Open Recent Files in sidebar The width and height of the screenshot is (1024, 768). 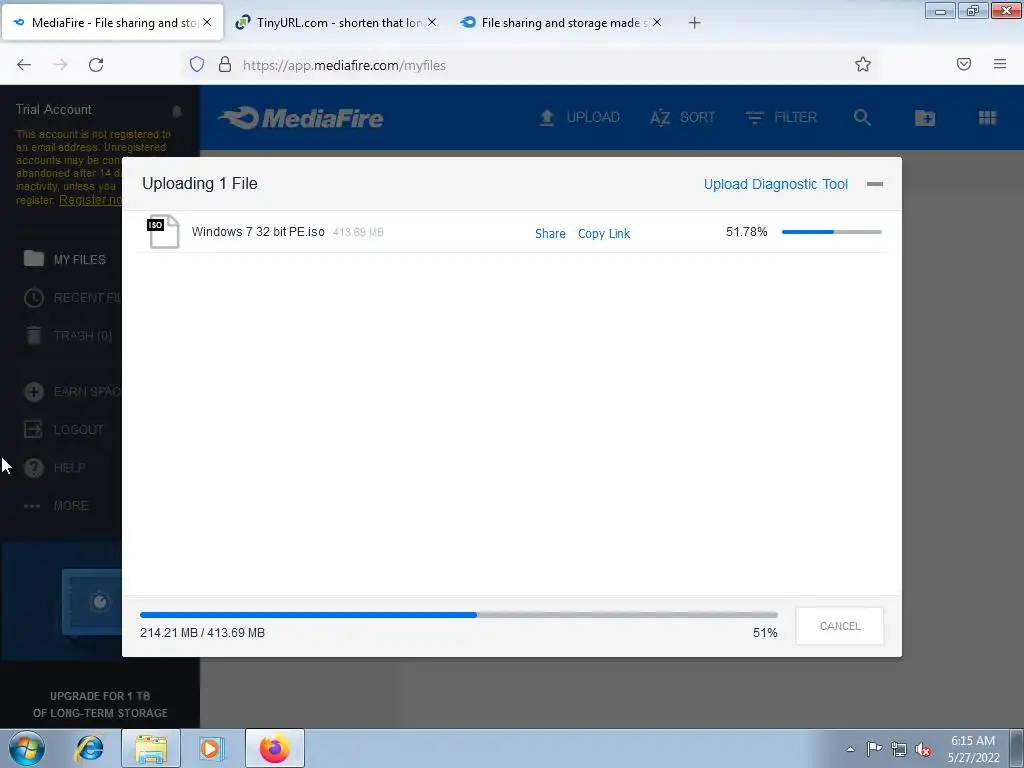72,298
